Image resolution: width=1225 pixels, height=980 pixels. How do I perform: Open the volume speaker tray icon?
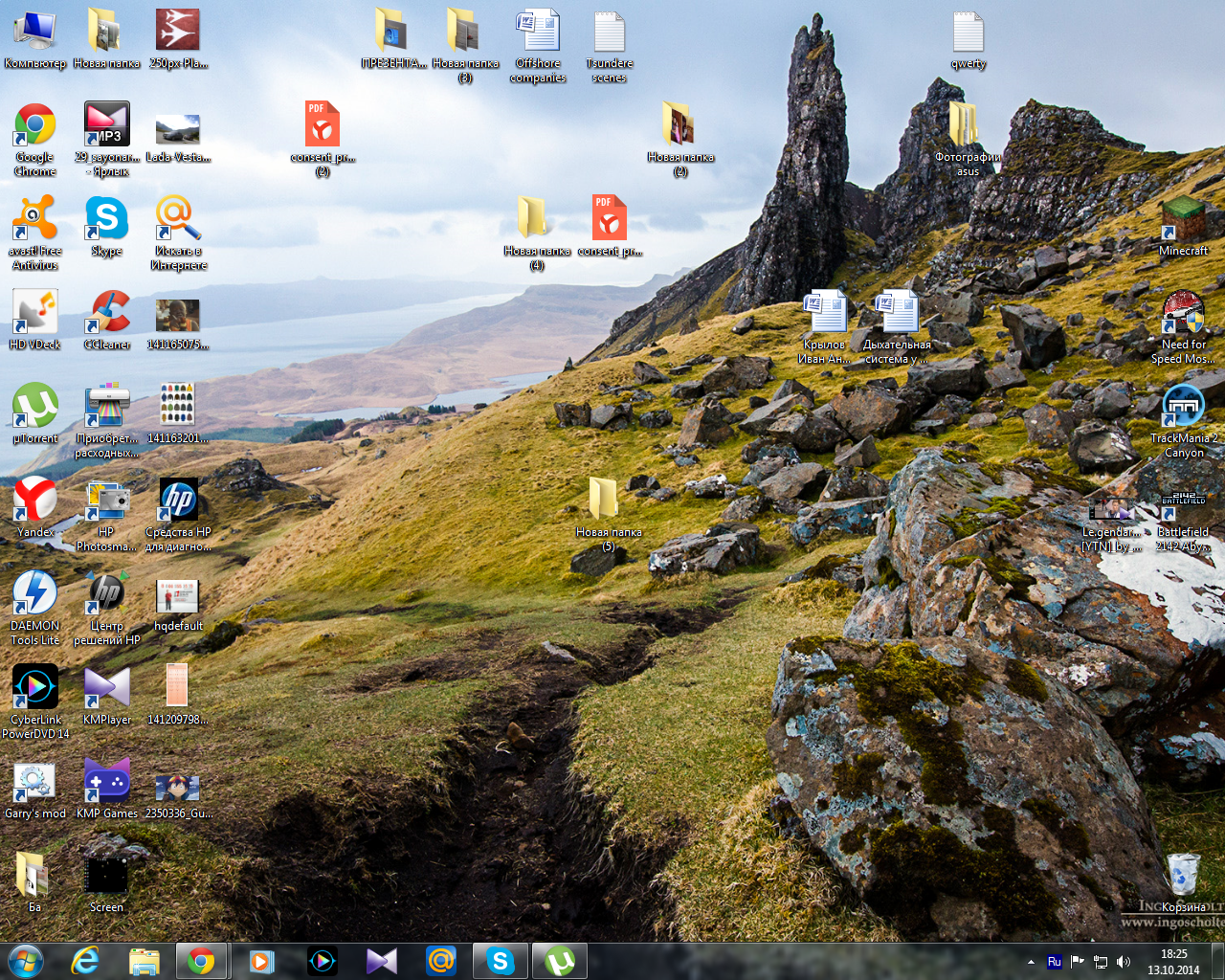click(1124, 962)
